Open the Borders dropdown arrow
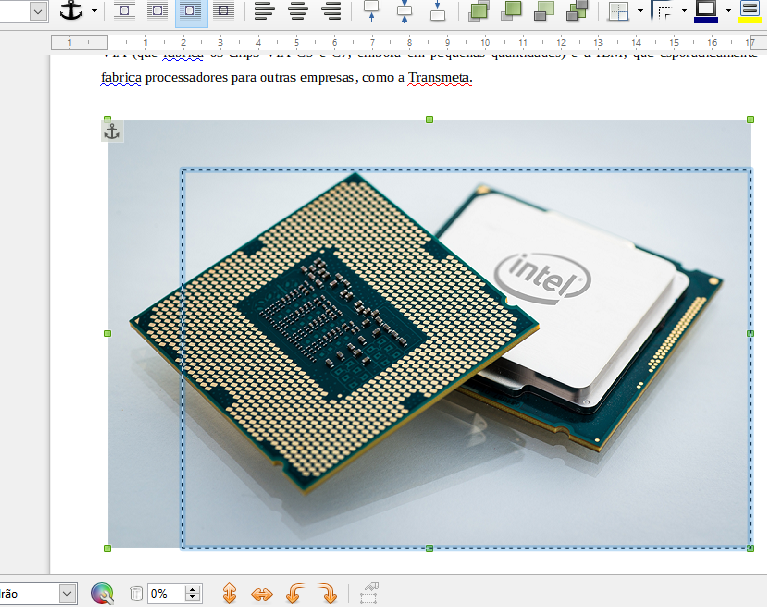 (x=640, y=10)
